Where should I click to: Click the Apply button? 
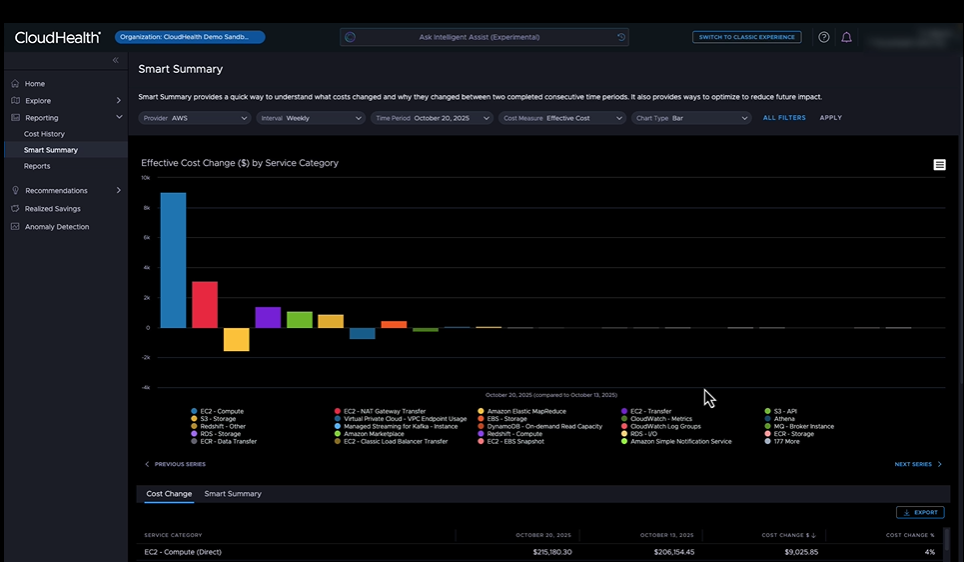point(831,118)
